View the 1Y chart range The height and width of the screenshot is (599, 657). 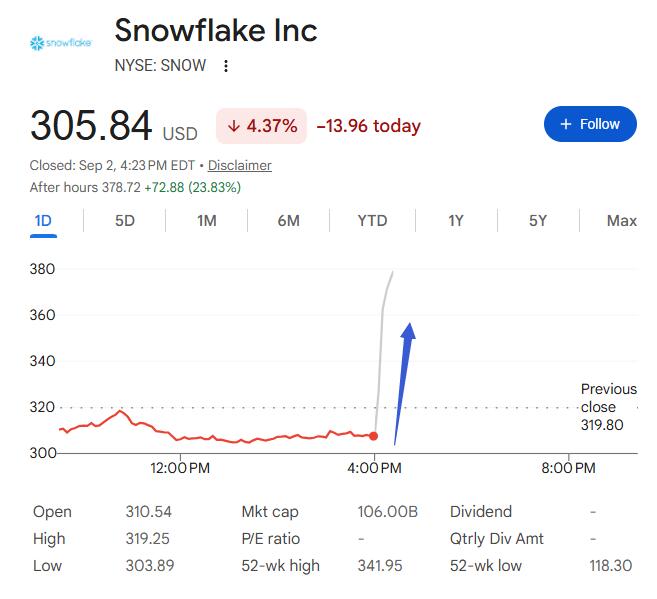pyautogui.click(x=456, y=221)
